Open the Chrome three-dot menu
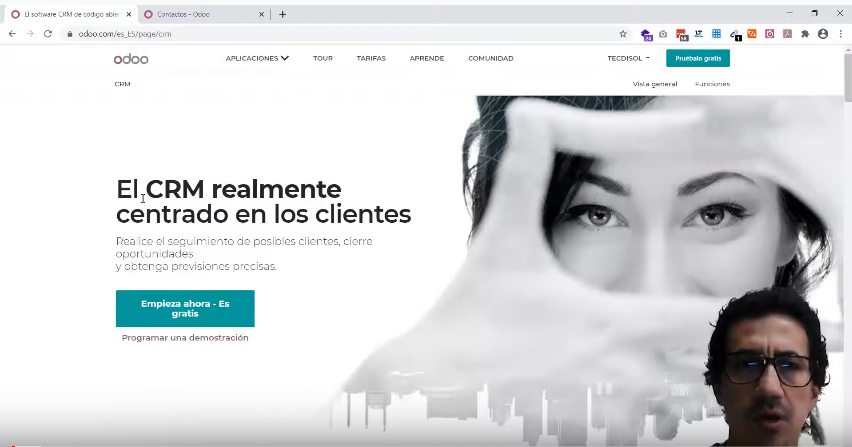Viewport: 852px width, 447px height. (x=841, y=33)
